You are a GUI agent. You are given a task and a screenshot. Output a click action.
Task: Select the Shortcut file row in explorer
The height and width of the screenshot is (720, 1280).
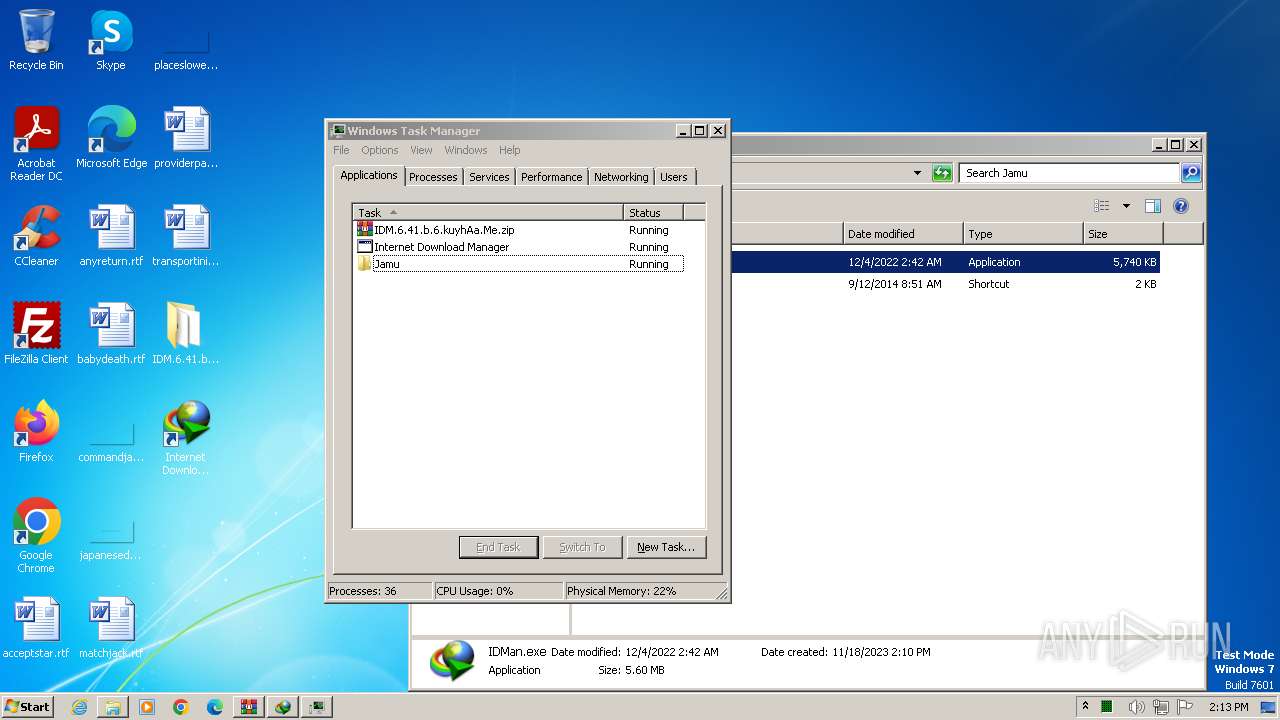[945, 284]
